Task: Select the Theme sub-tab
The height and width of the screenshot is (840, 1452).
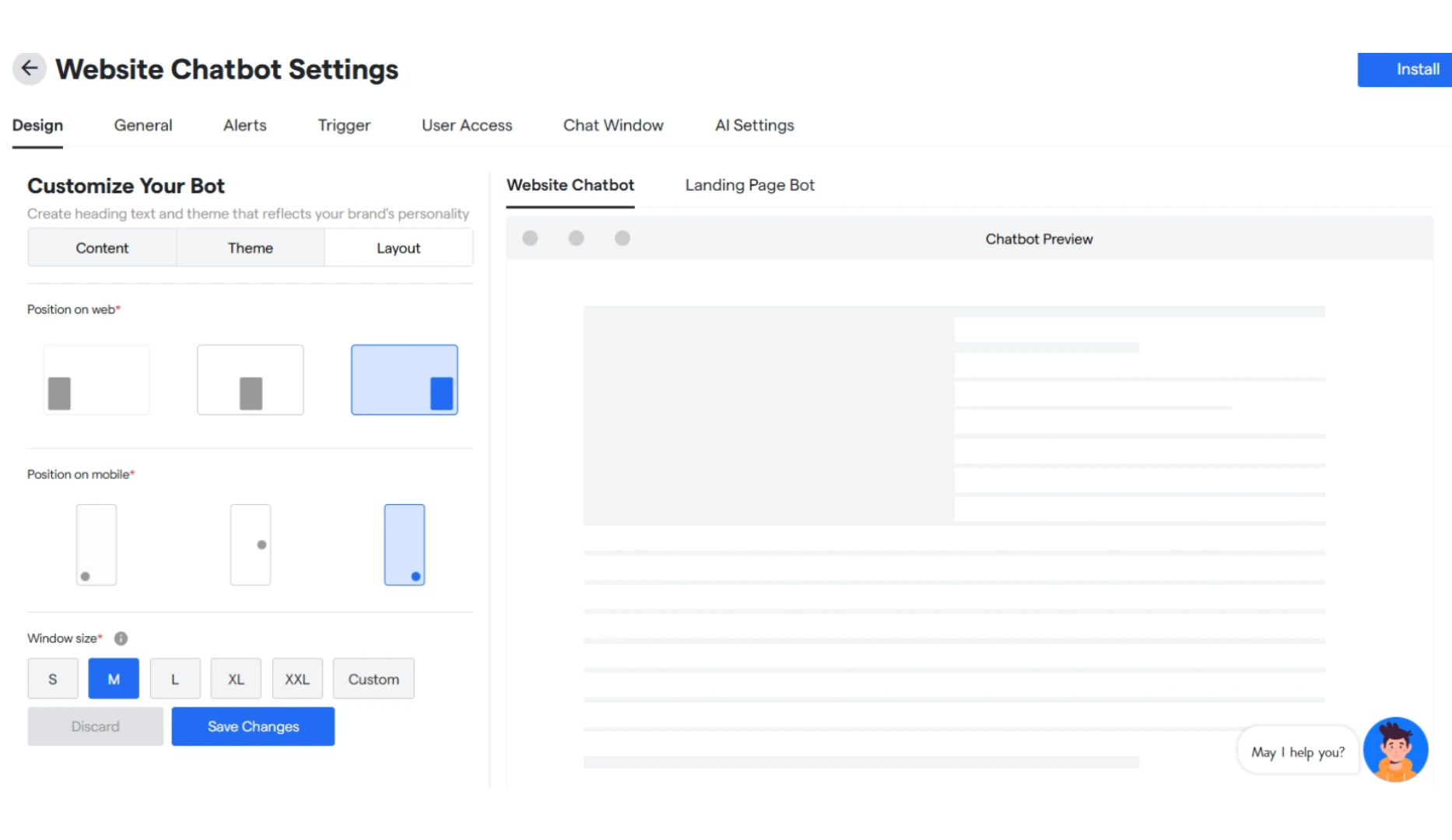Action: click(x=251, y=247)
